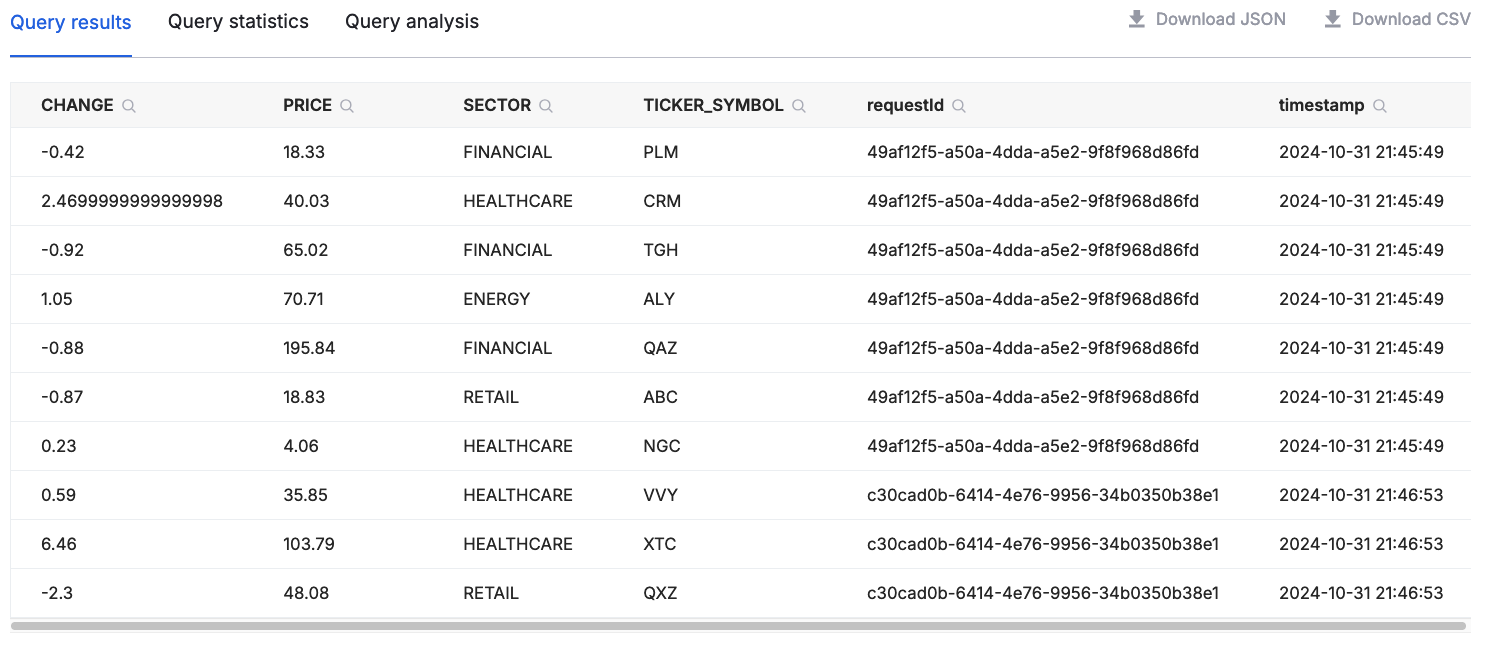Select the ENERGY sector cell
This screenshot has height=645, width=1489.
tap(497, 299)
